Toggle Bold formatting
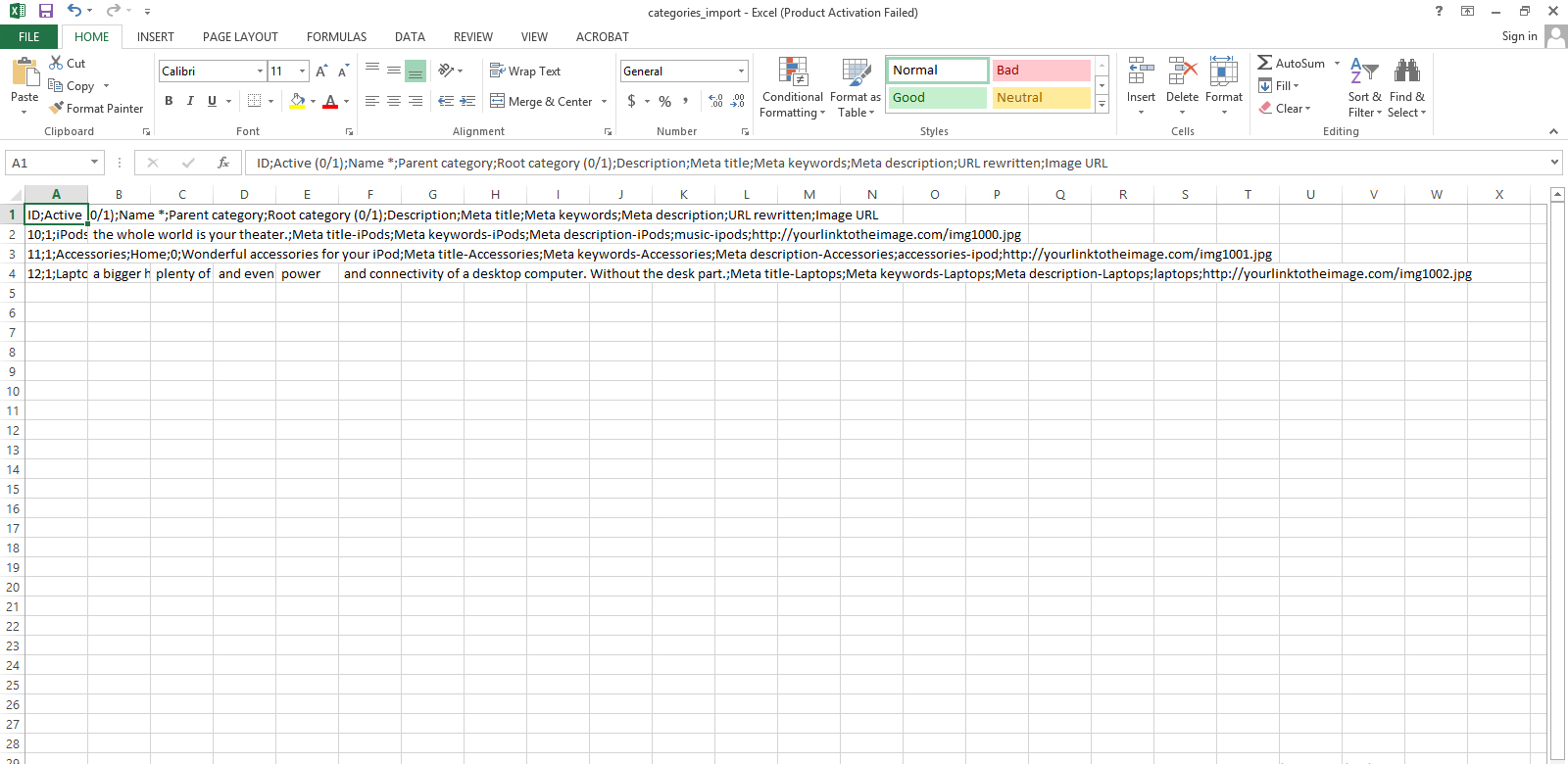The image size is (1568, 764). tap(169, 101)
